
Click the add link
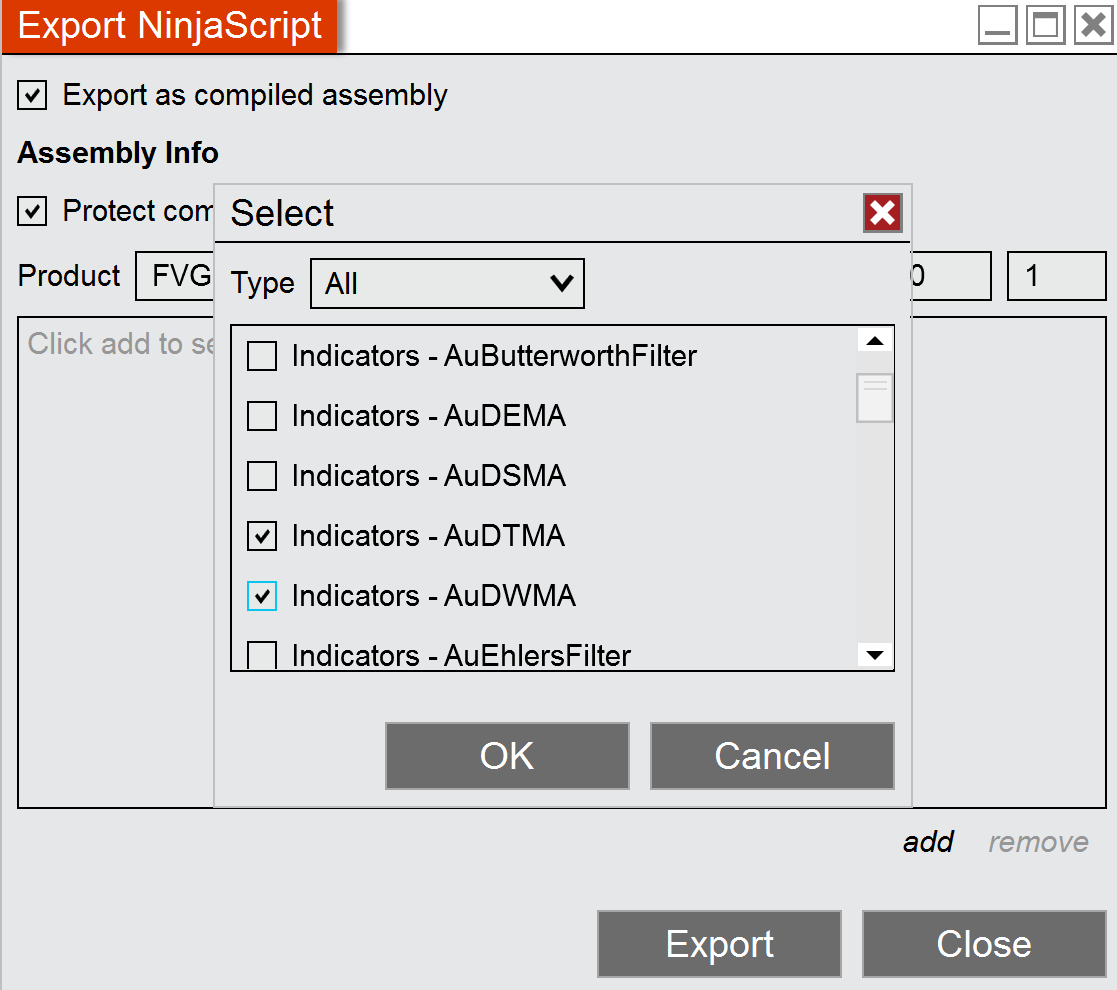click(928, 842)
